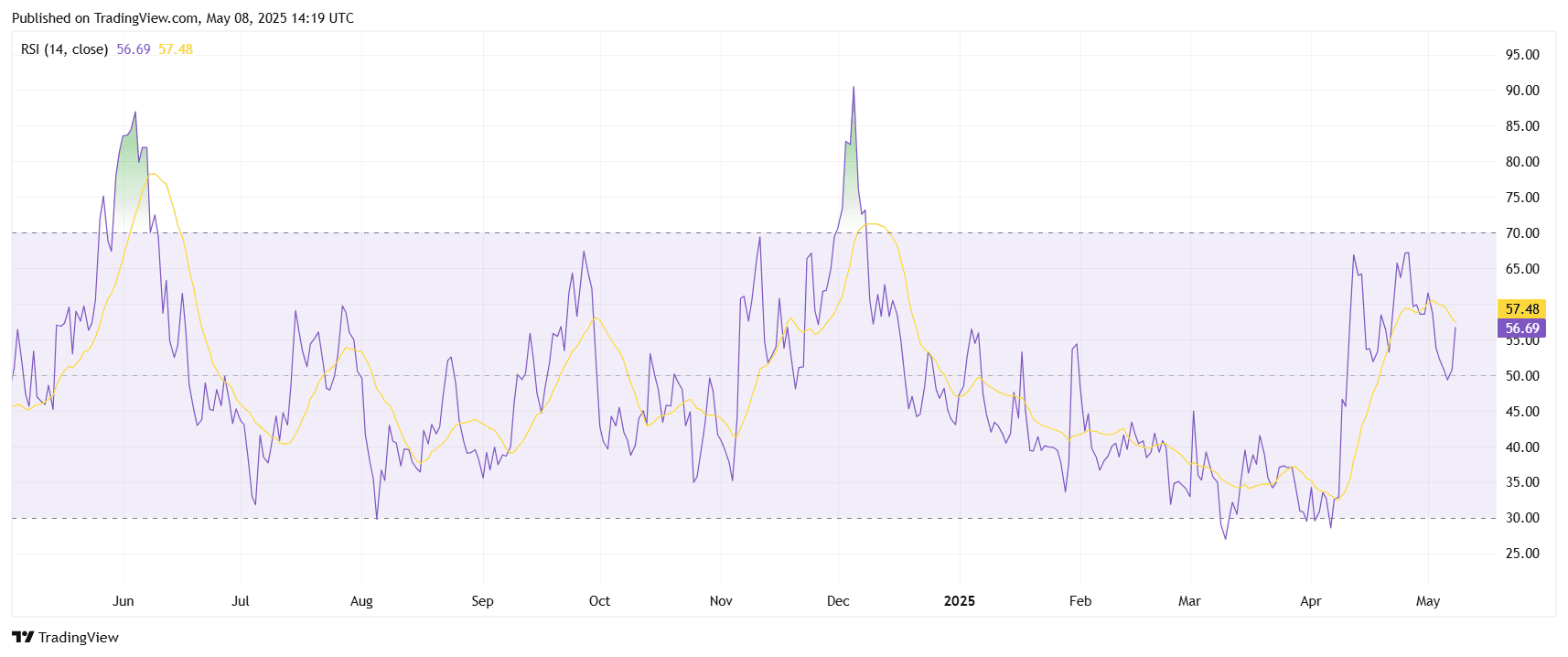Click the May label on the time axis
This screenshot has width=1568, height=657.
click(1427, 601)
